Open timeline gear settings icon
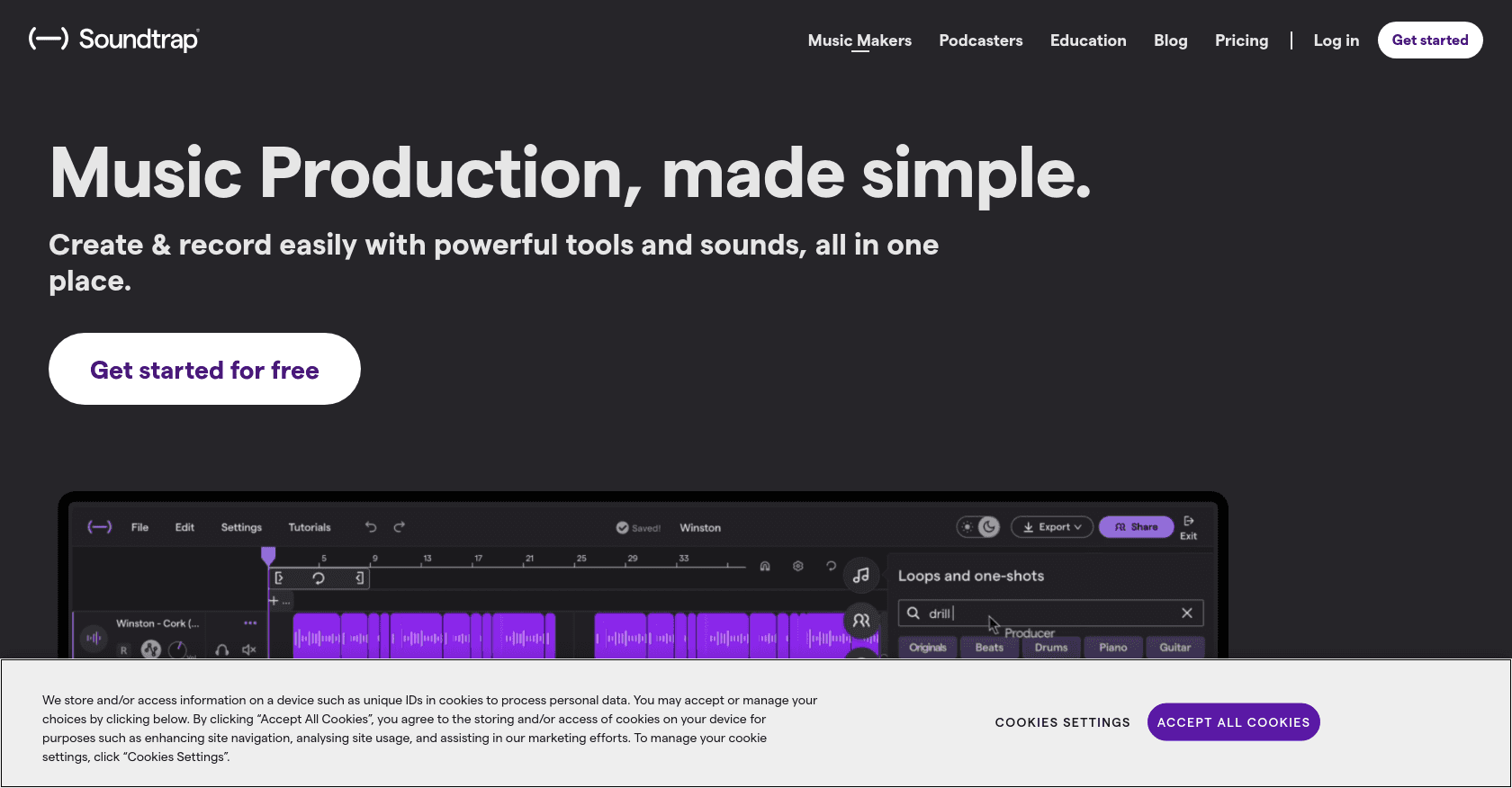The height and width of the screenshot is (788, 1512). pyautogui.click(x=798, y=567)
